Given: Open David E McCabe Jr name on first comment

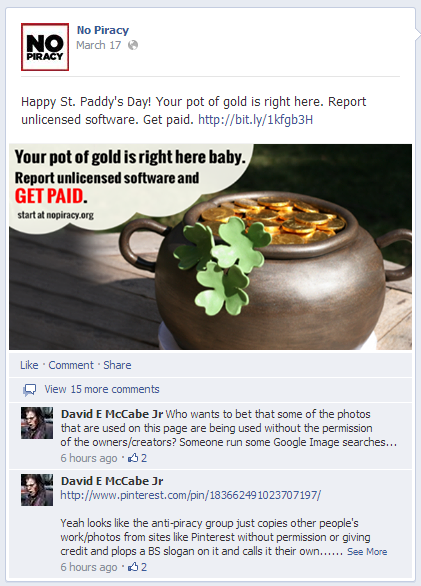Looking at the screenshot, I should pos(112,414).
